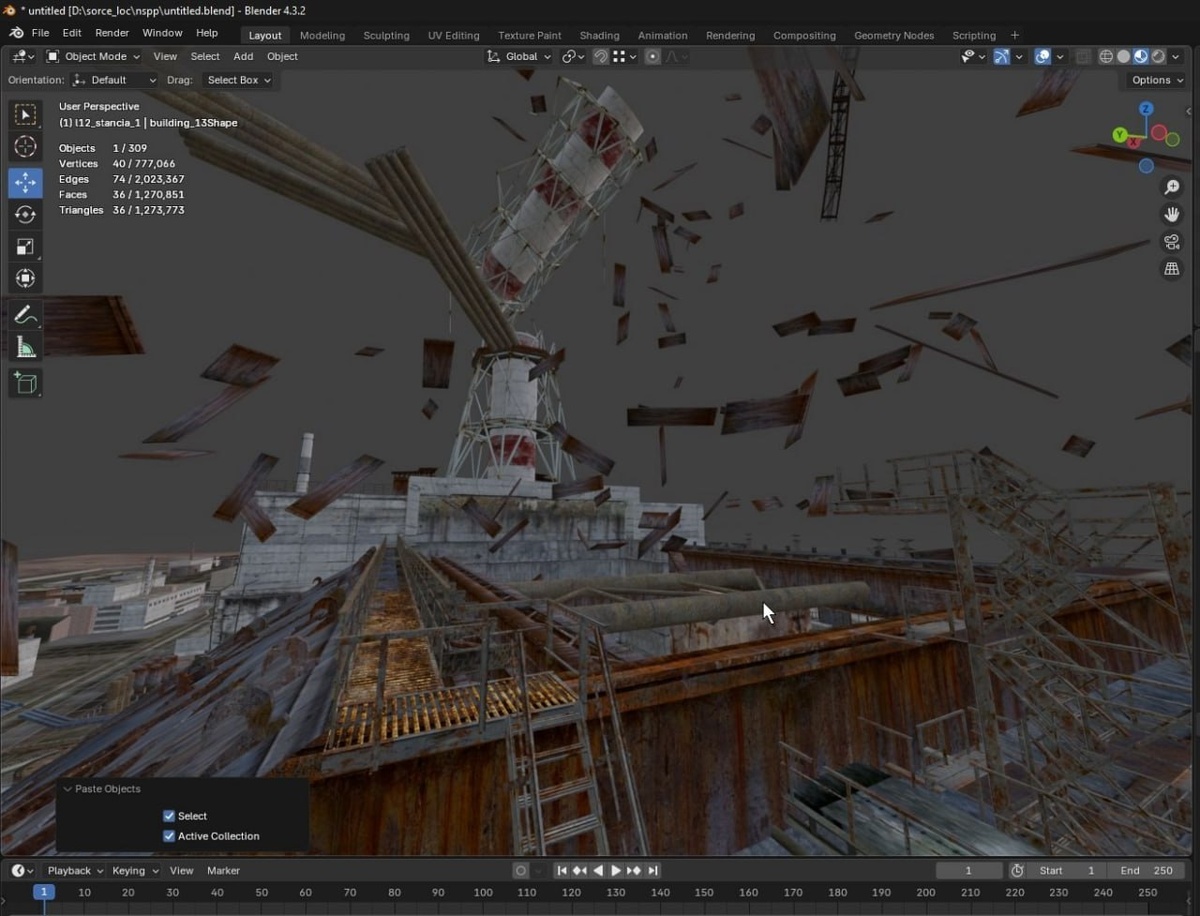
Task: Click the viewport zoom magnifier icon
Action: 1172,188
